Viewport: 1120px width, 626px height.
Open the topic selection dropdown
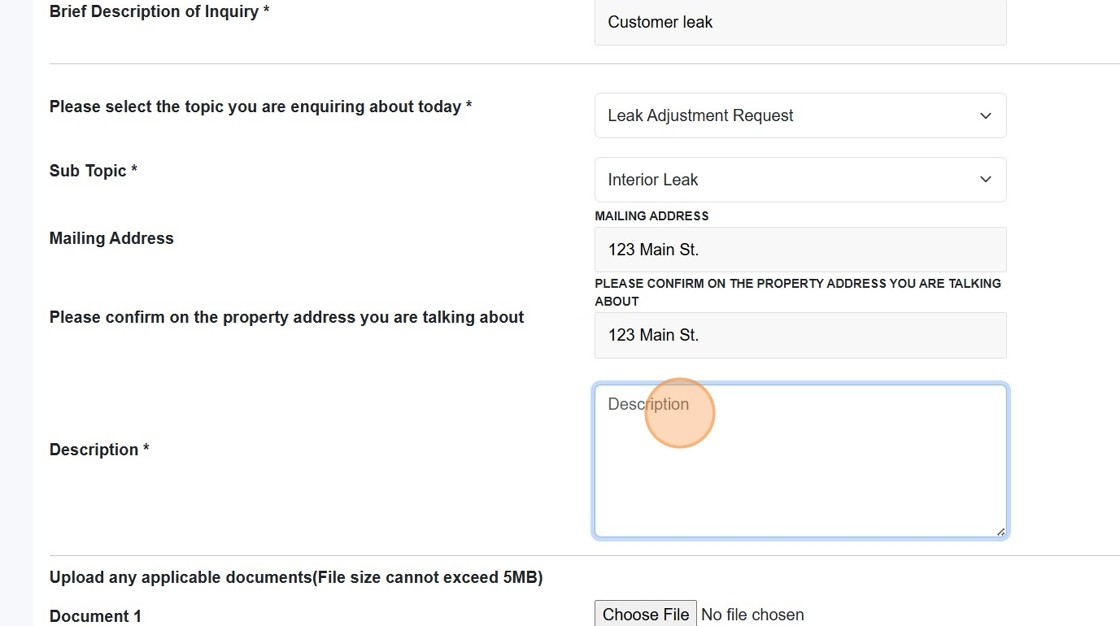coord(799,115)
